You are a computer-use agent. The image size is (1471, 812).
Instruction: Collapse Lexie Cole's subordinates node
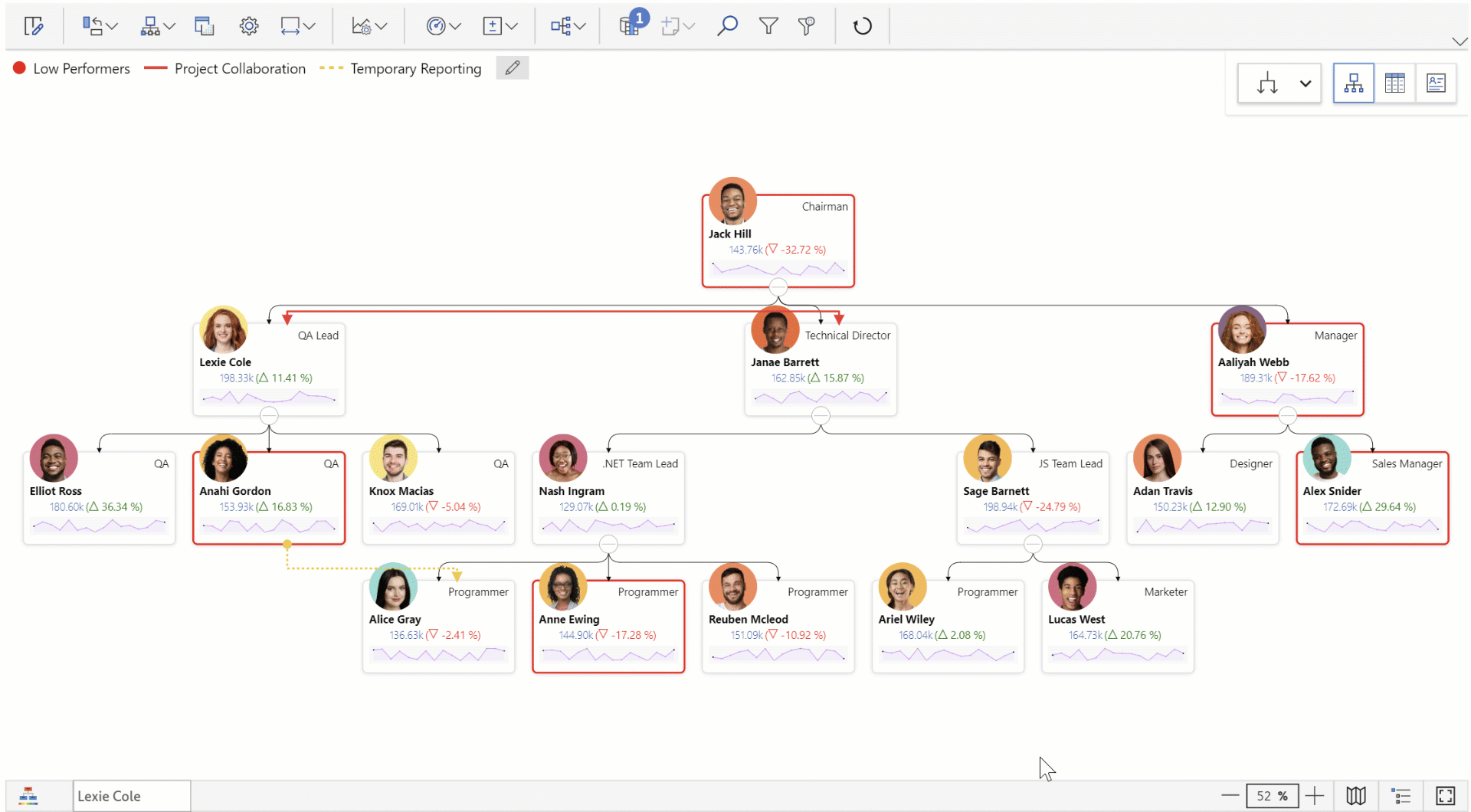(x=269, y=416)
